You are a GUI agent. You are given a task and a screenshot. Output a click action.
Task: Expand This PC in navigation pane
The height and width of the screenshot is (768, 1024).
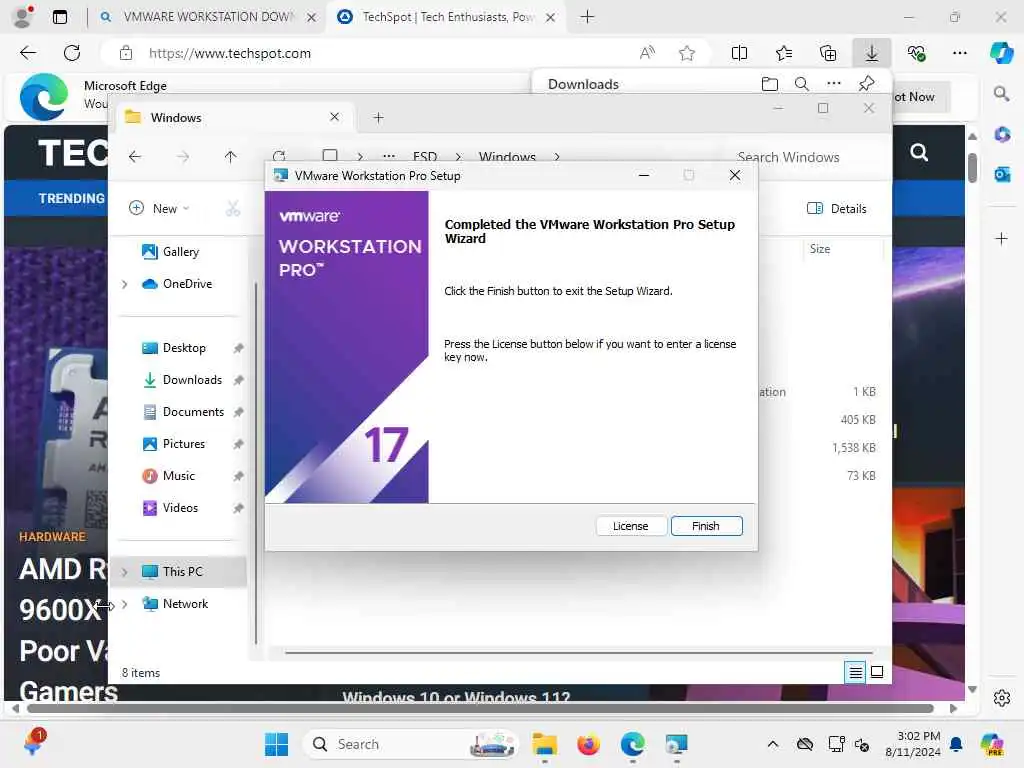coord(124,572)
